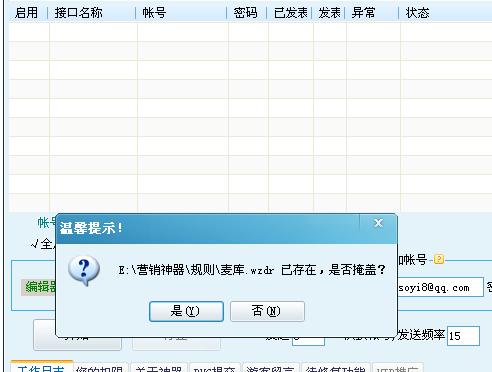Click the 发表 column header
Viewport: 492px width, 372px height.
point(329,13)
